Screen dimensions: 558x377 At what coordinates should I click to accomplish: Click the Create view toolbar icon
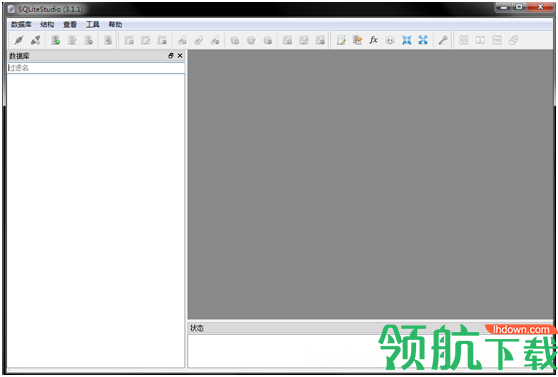(x=287, y=40)
